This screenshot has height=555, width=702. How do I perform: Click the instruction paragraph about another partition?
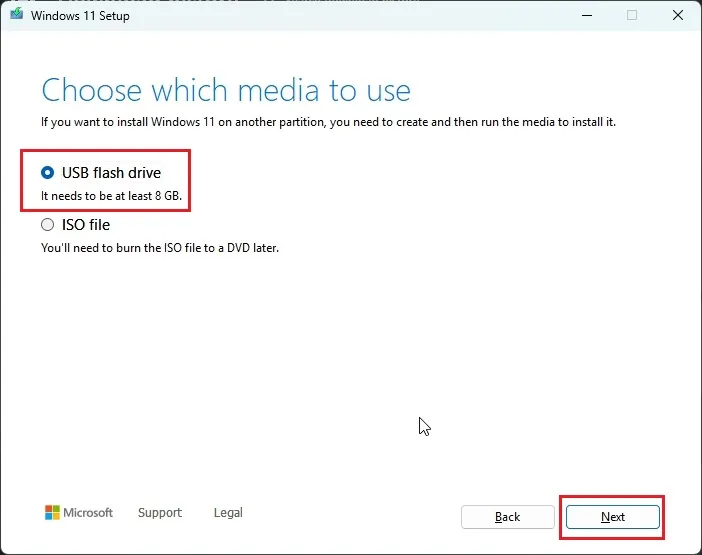click(x=328, y=122)
